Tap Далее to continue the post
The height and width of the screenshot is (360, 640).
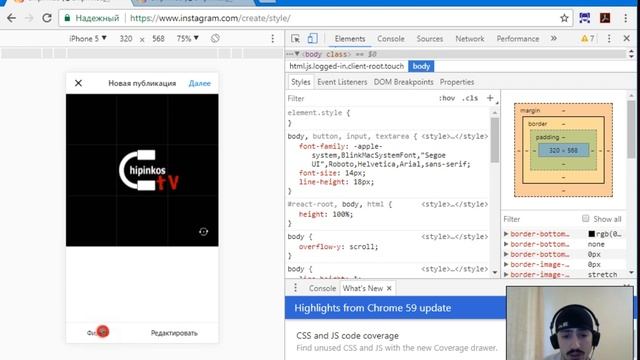tap(200, 83)
